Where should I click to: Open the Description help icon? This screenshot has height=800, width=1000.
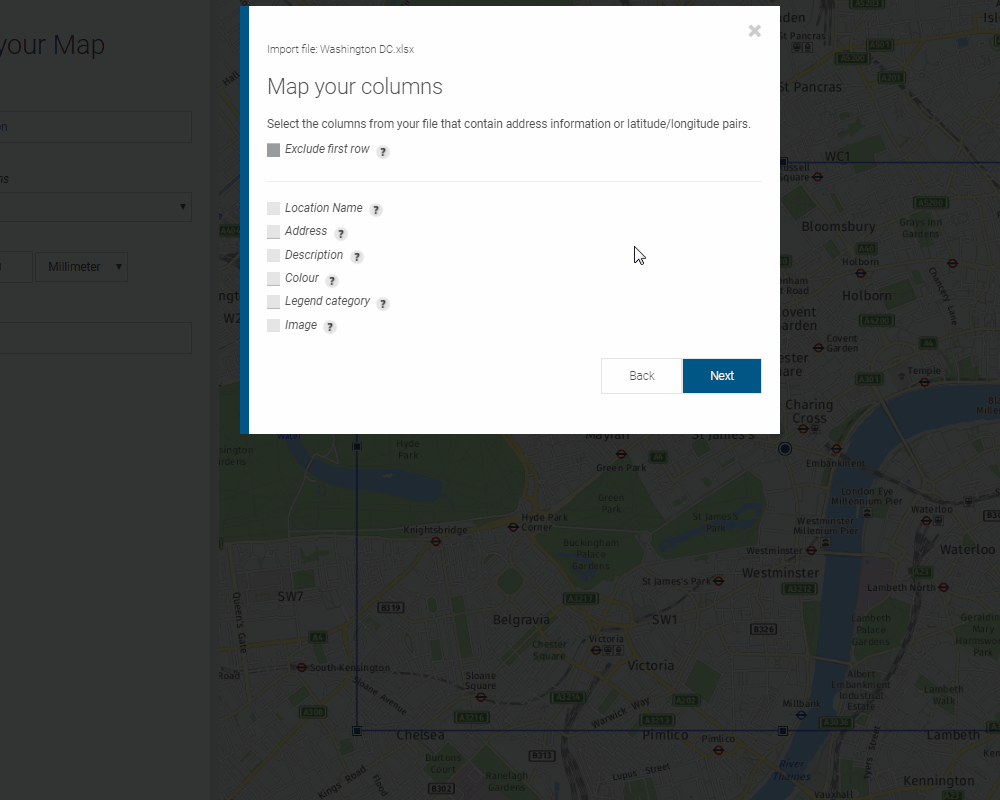[x=357, y=257]
